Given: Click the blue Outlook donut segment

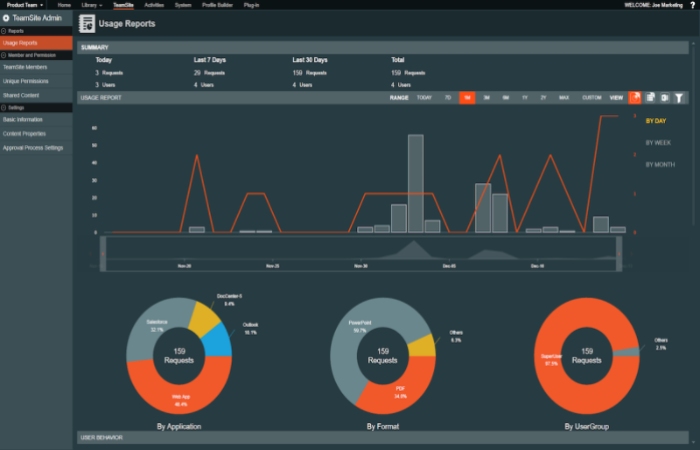Looking at the screenshot, I should pos(219,340).
